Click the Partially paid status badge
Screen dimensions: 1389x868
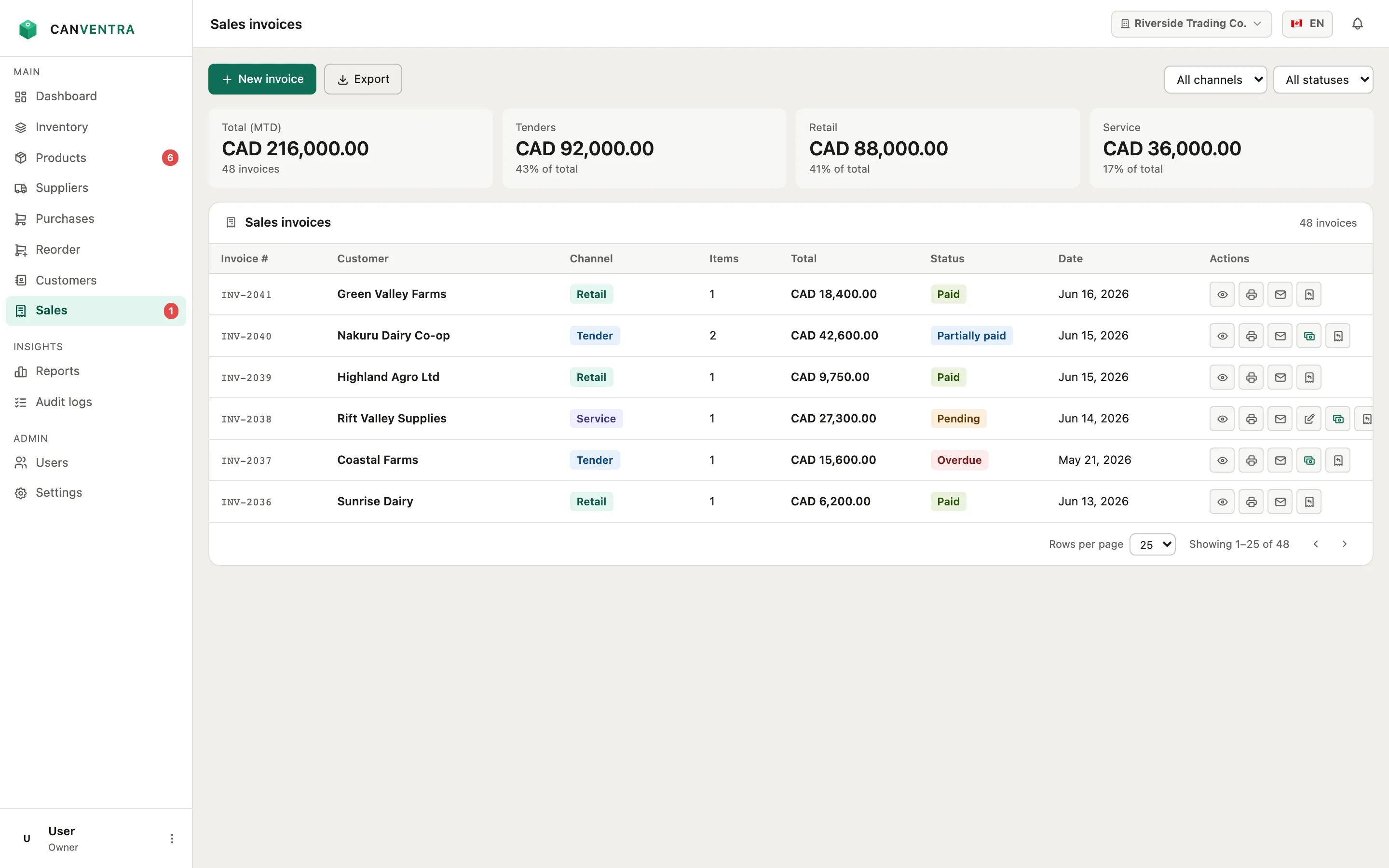pyautogui.click(x=971, y=336)
